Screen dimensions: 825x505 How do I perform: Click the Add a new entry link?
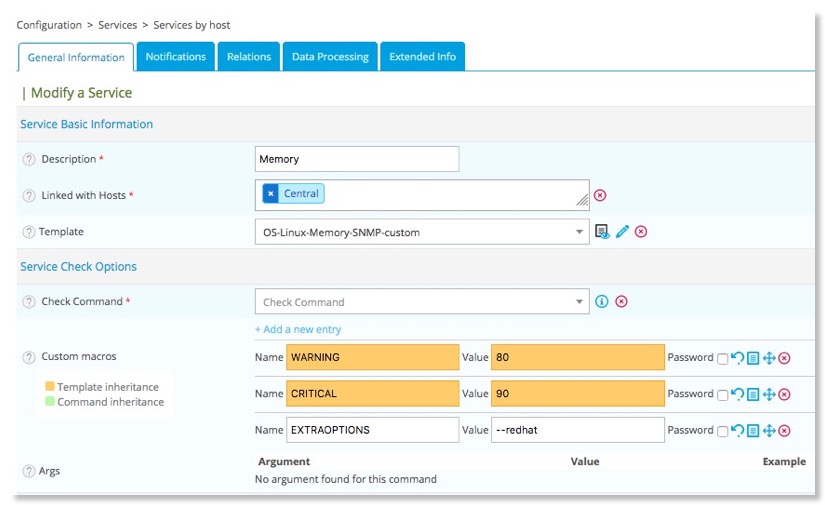pyautogui.click(x=298, y=329)
